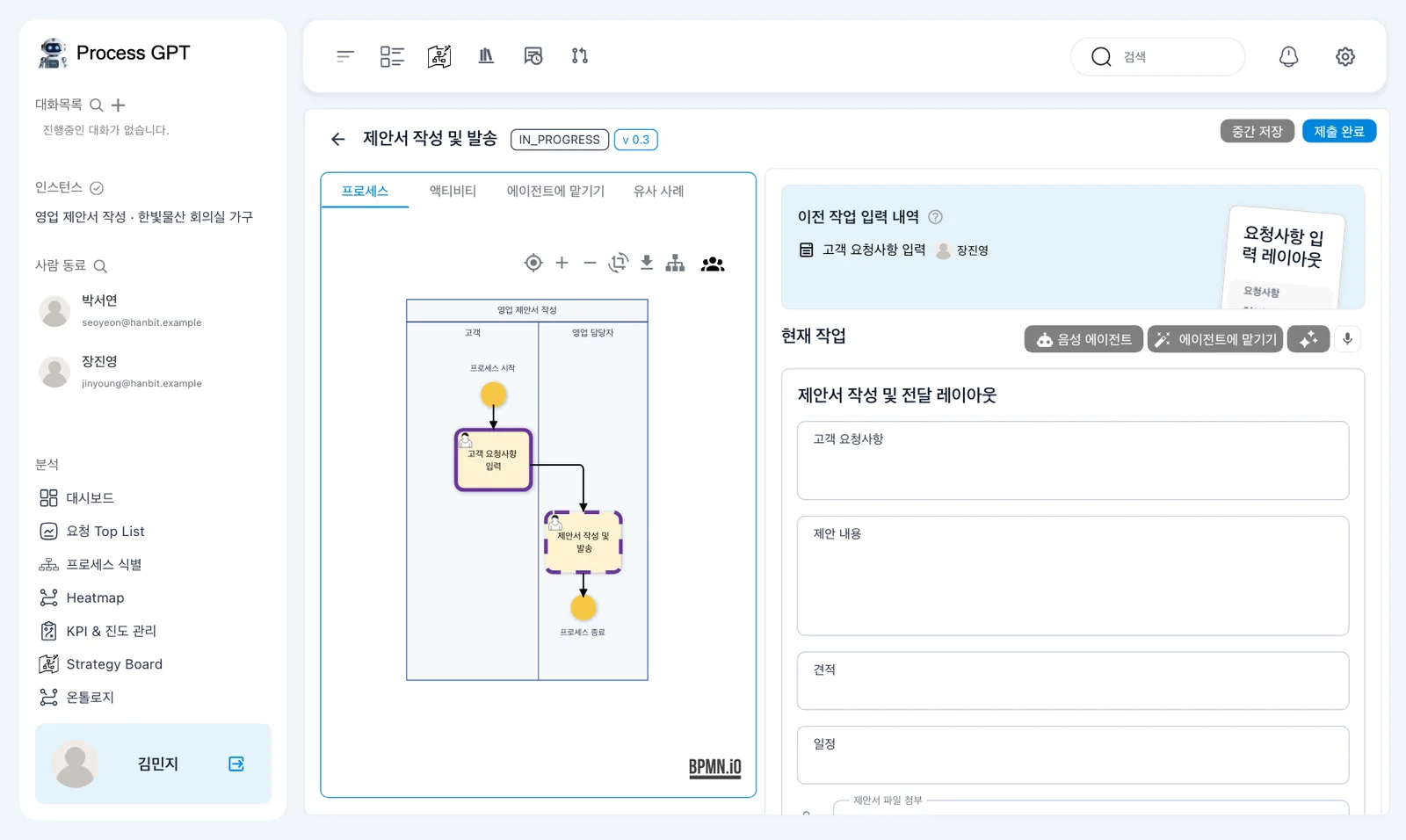The width and height of the screenshot is (1406, 840).
Task: Search colleagues magnifier next to 사람 동료
Action: (100, 266)
